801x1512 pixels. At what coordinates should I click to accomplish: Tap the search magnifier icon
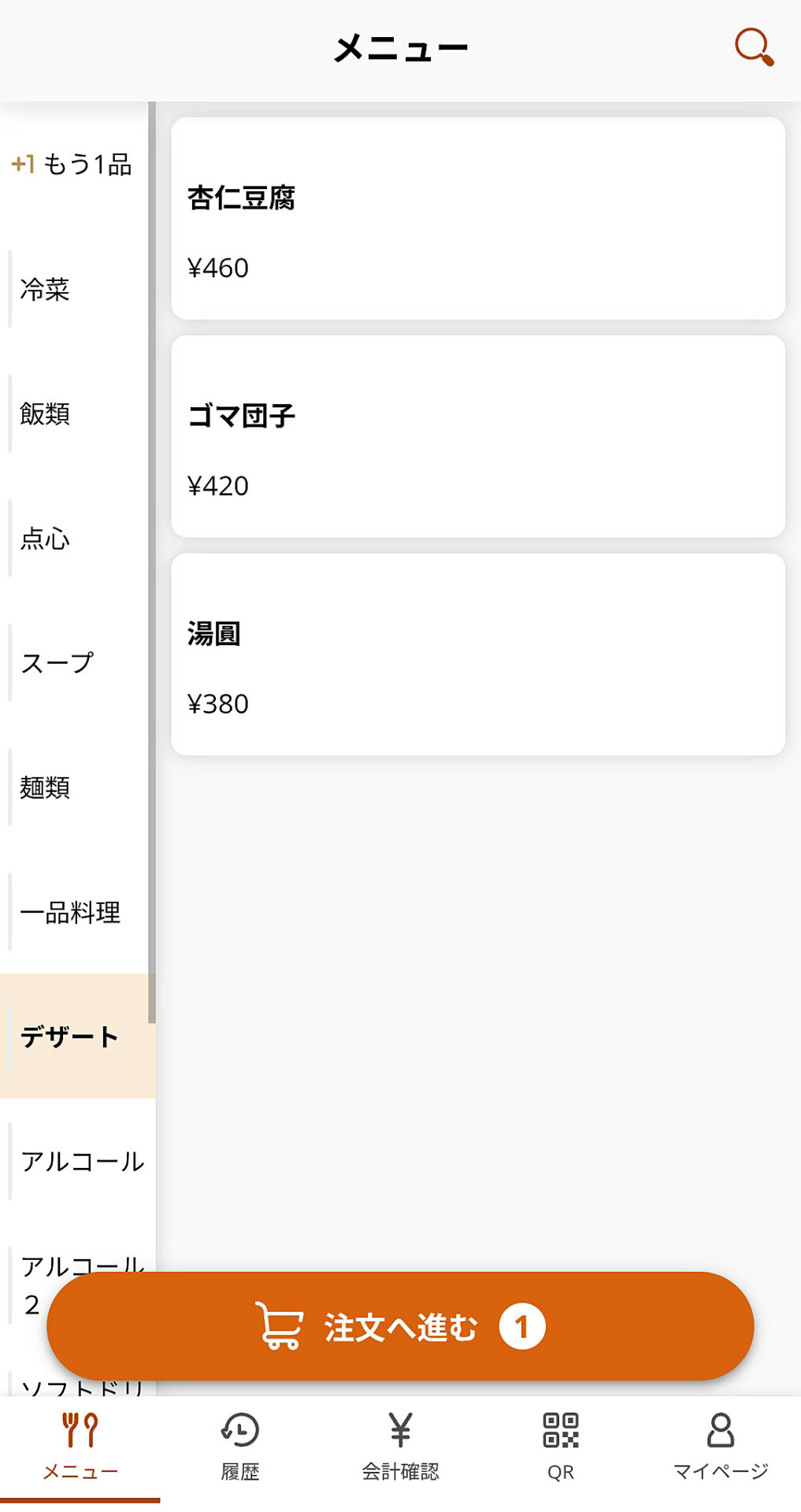[754, 47]
